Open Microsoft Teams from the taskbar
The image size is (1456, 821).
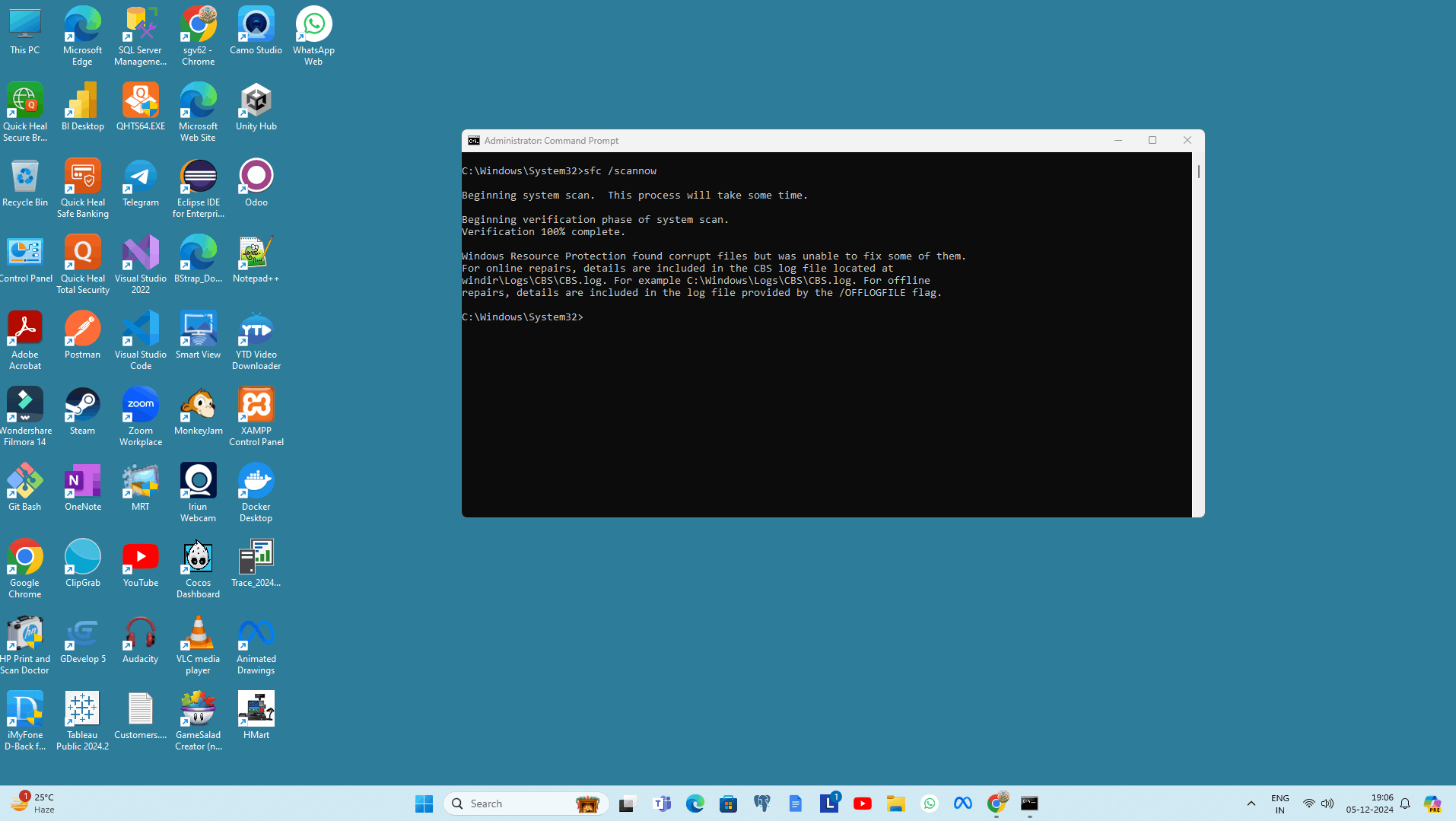pyautogui.click(x=662, y=803)
